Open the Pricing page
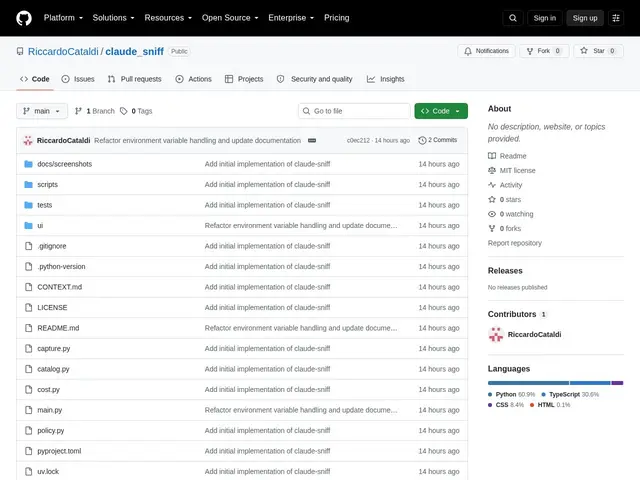 336,18
